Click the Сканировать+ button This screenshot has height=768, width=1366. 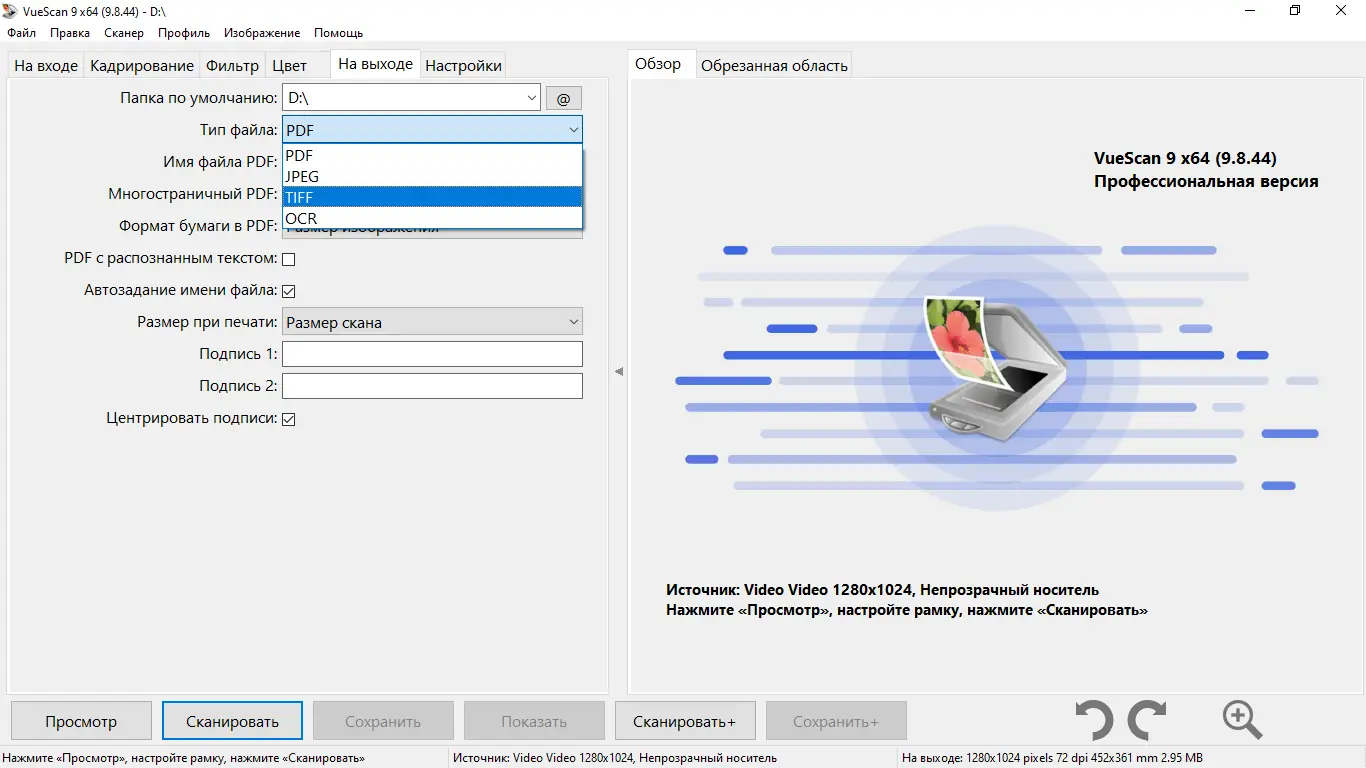(x=685, y=721)
